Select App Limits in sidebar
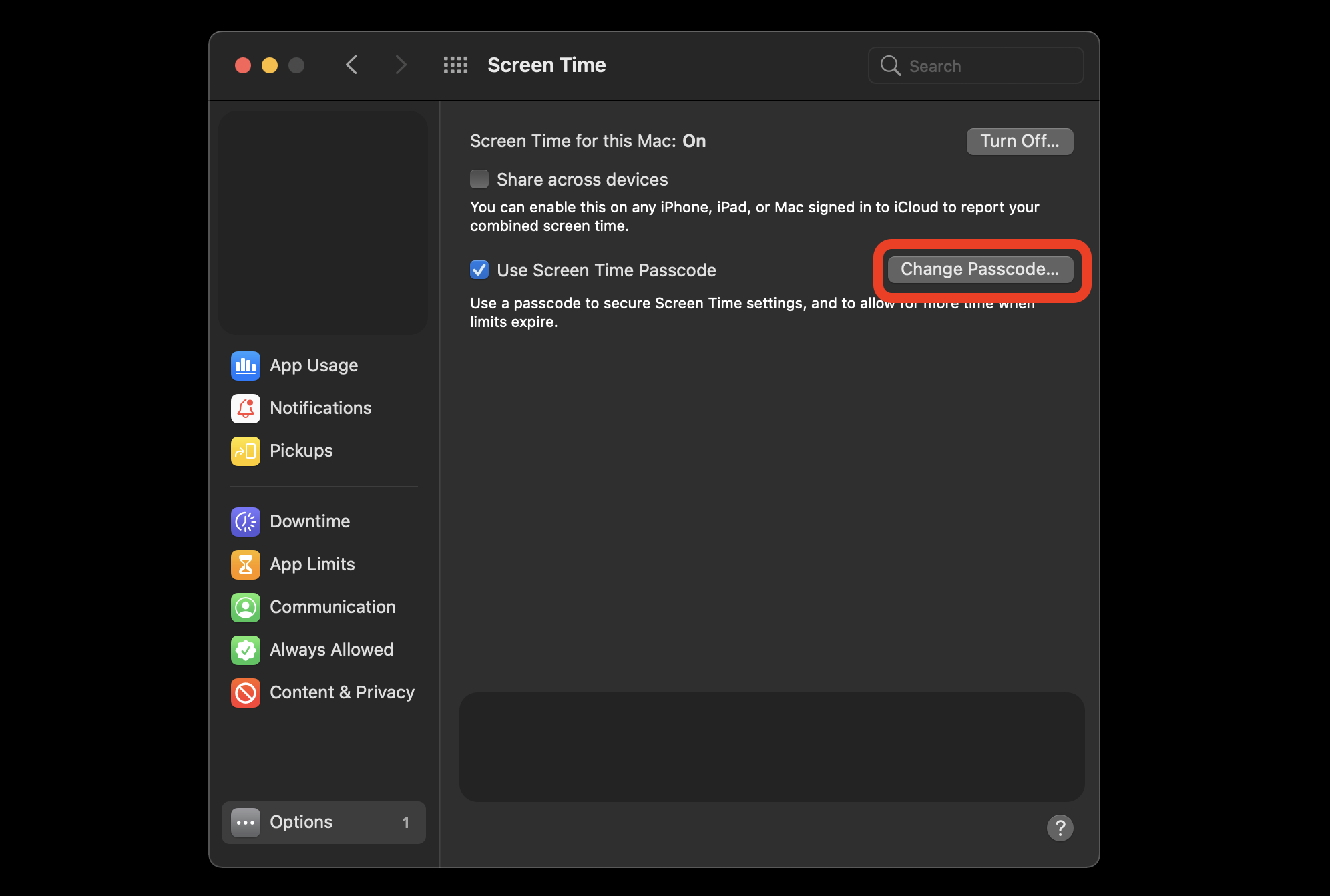1330x896 pixels. pyautogui.click(x=312, y=563)
